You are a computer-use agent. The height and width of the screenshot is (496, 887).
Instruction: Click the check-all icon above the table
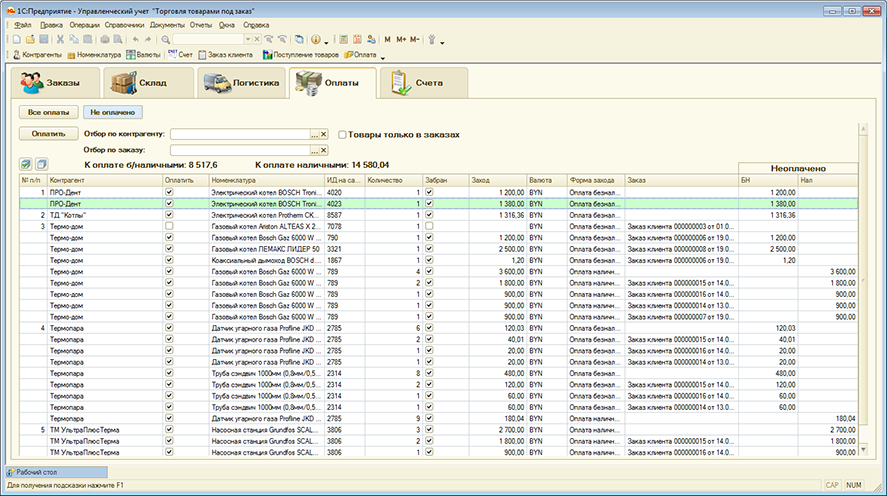click(x=25, y=164)
